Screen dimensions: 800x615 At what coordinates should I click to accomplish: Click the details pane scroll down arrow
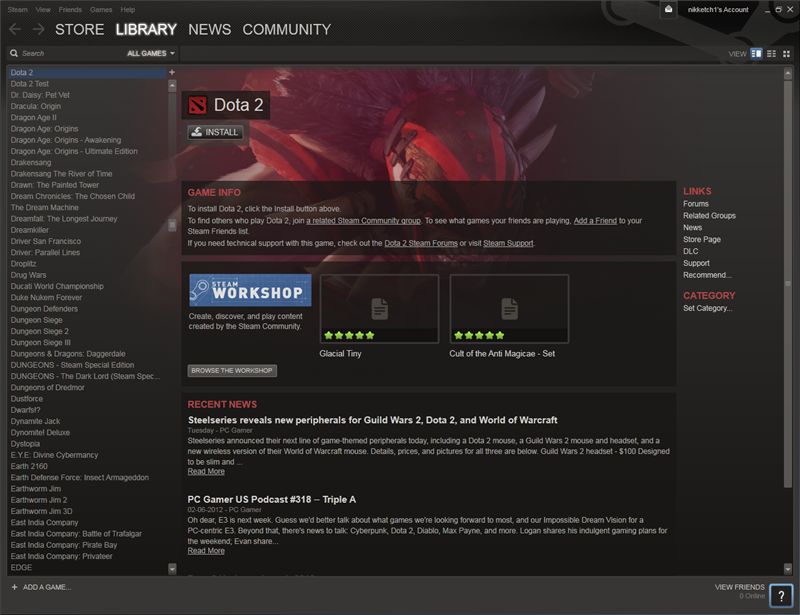coord(788,568)
